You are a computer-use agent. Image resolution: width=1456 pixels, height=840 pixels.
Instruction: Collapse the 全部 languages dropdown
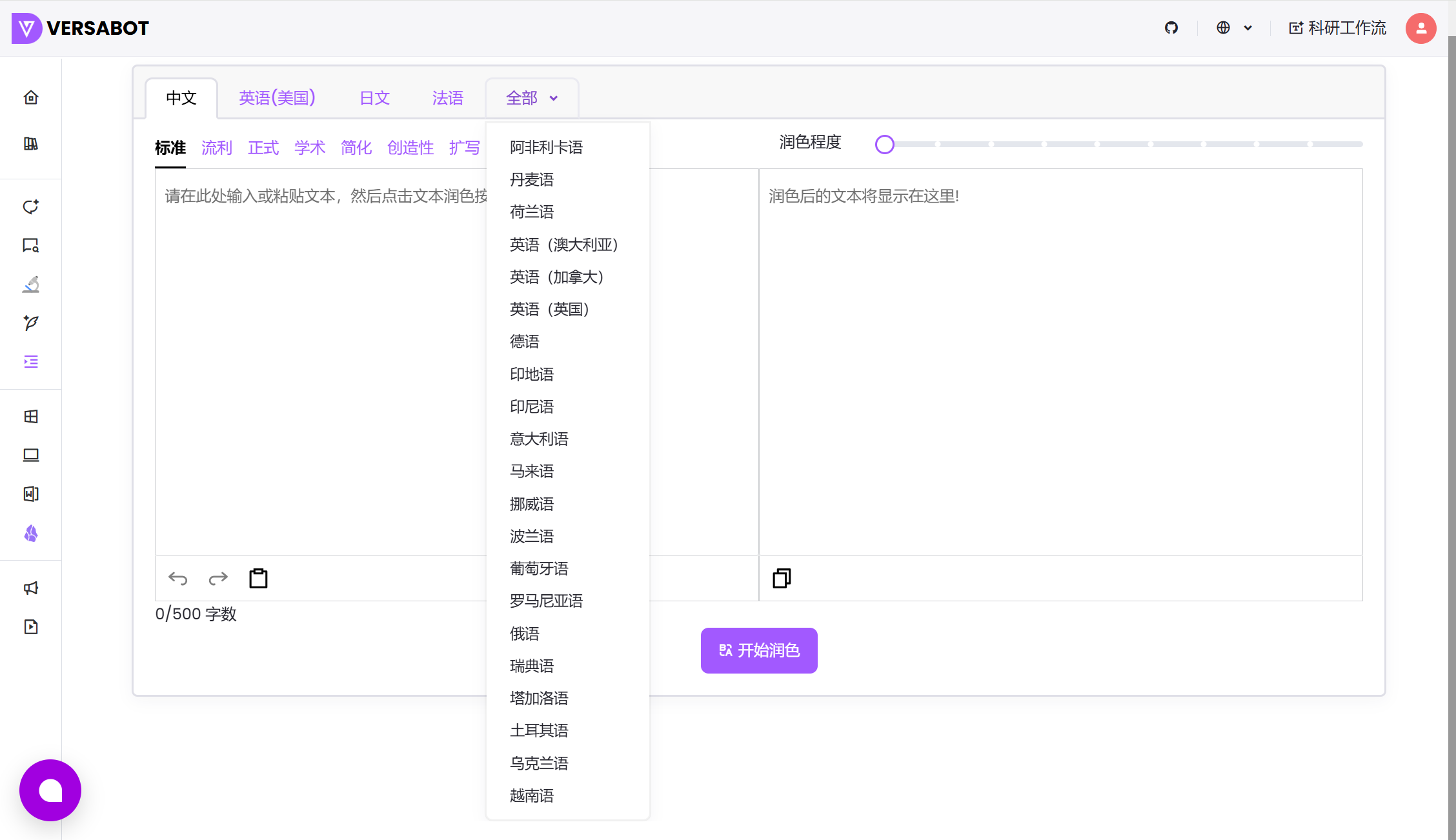coord(531,98)
